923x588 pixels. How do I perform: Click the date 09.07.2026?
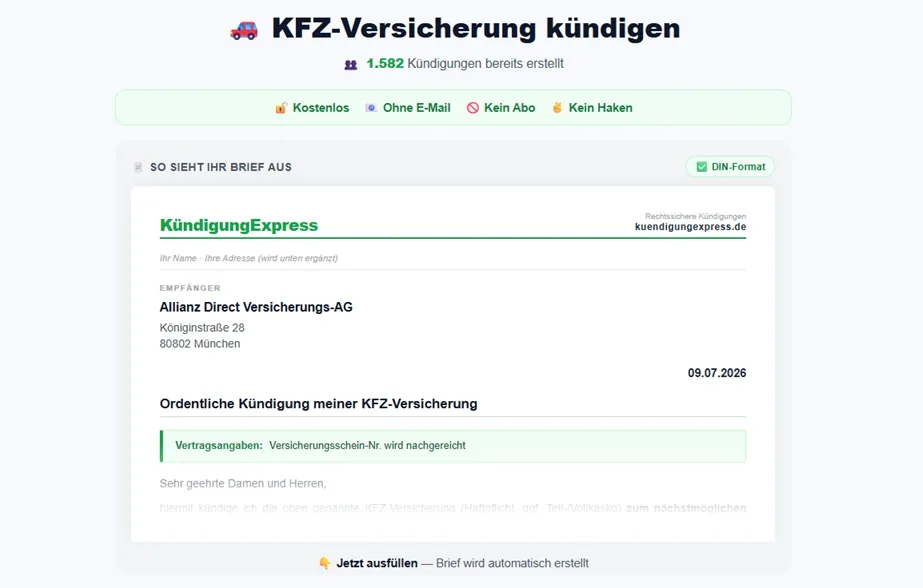(x=717, y=373)
